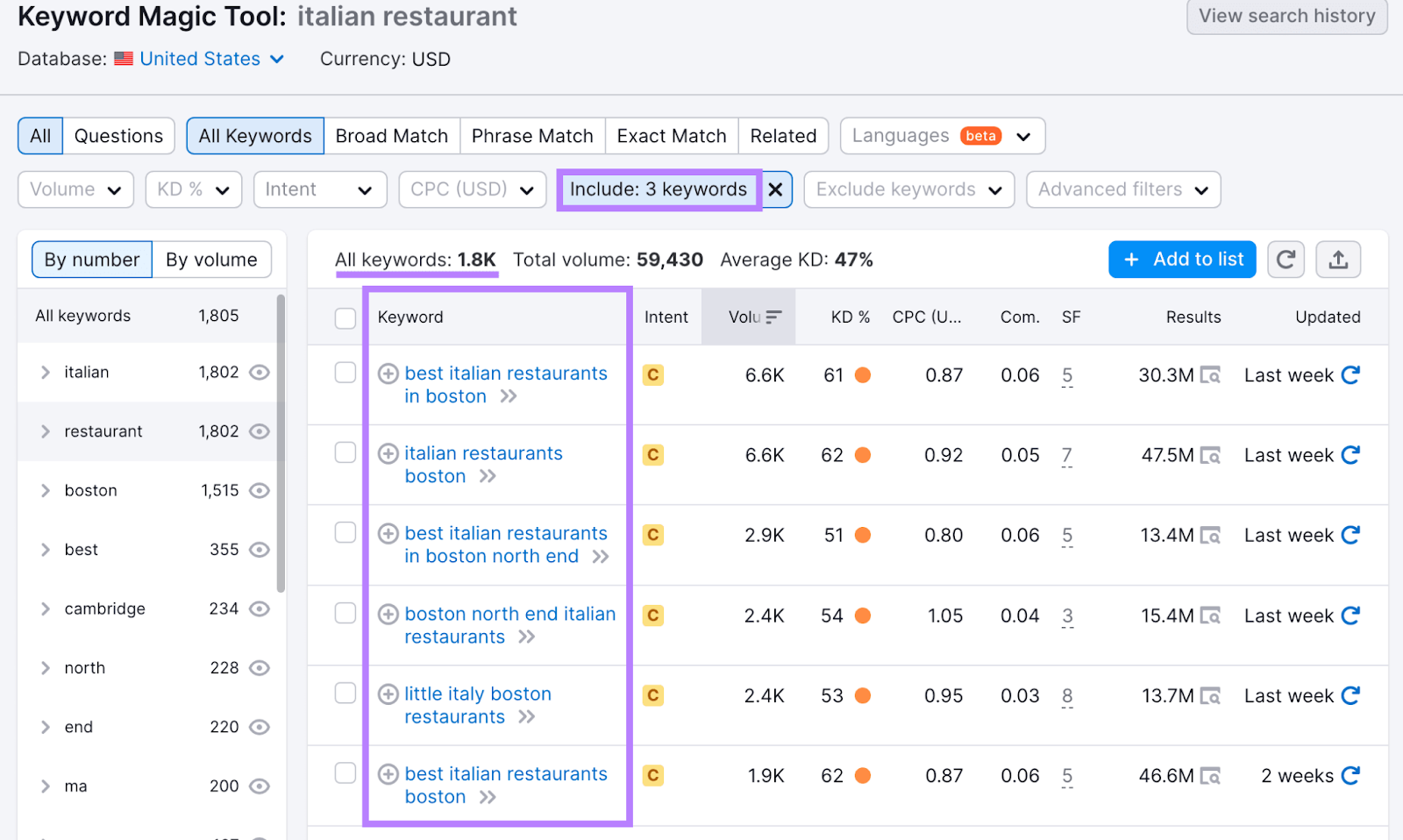Open SERP snapshot magnifier for 30.3M results
Image resolution: width=1403 pixels, height=840 pixels.
pos(1212,374)
